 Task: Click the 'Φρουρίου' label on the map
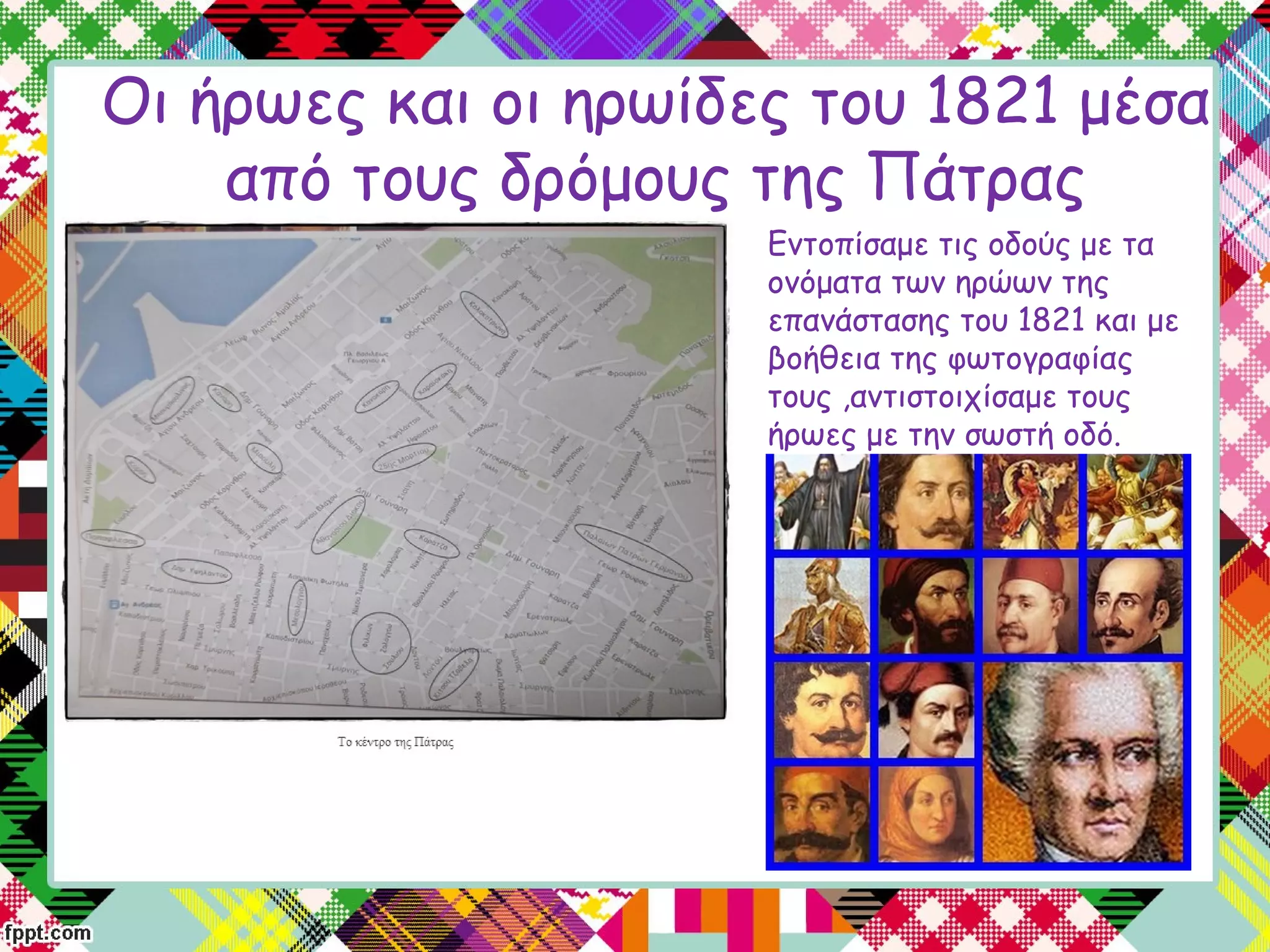pos(626,373)
